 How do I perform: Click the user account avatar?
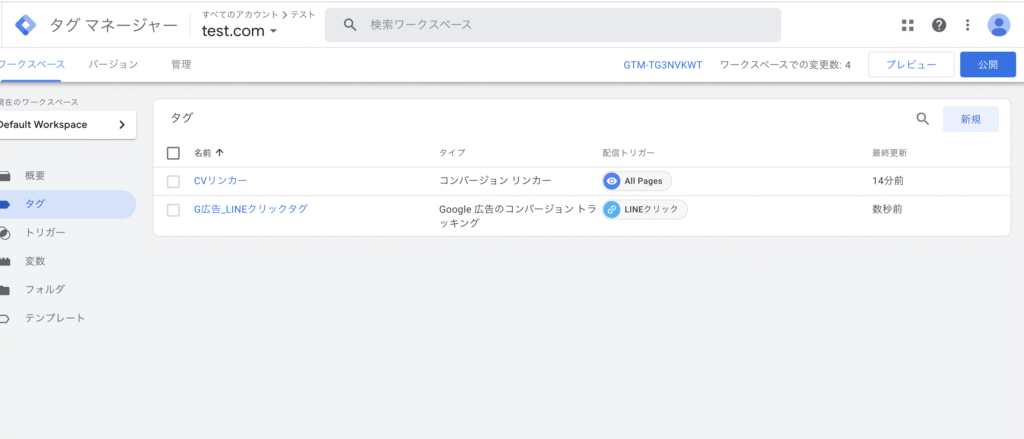[x=998, y=25]
